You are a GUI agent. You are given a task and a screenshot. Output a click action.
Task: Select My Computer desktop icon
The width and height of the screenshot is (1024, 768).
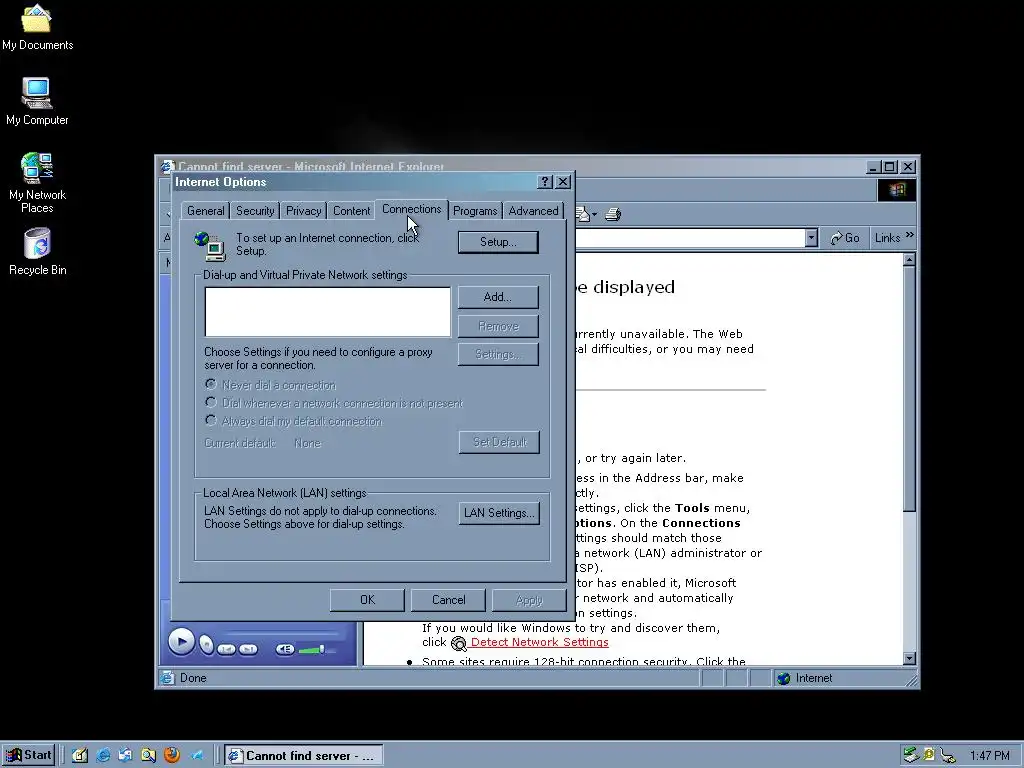coord(37,101)
